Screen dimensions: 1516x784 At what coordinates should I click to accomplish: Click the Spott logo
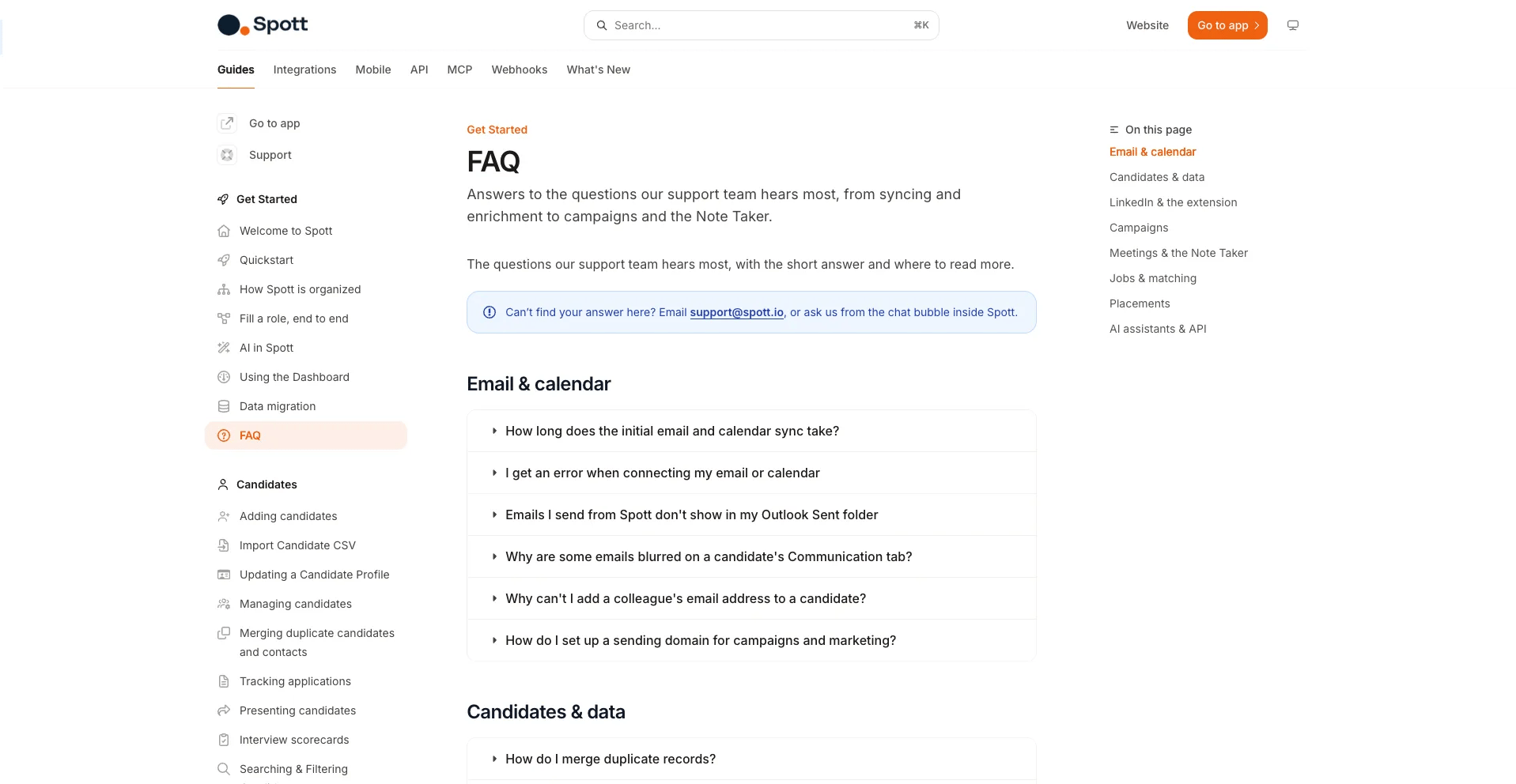[x=263, y=24]
